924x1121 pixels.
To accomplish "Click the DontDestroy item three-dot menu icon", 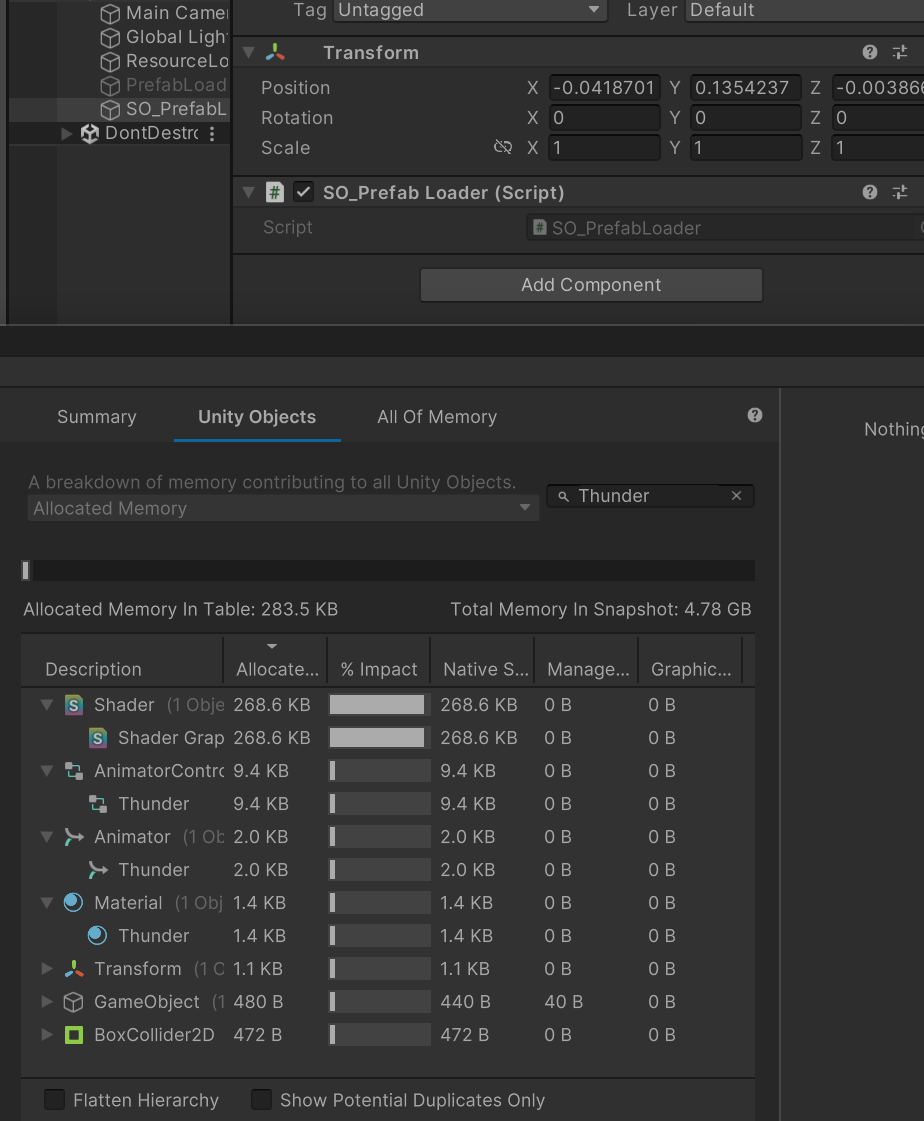I will 212,134.
